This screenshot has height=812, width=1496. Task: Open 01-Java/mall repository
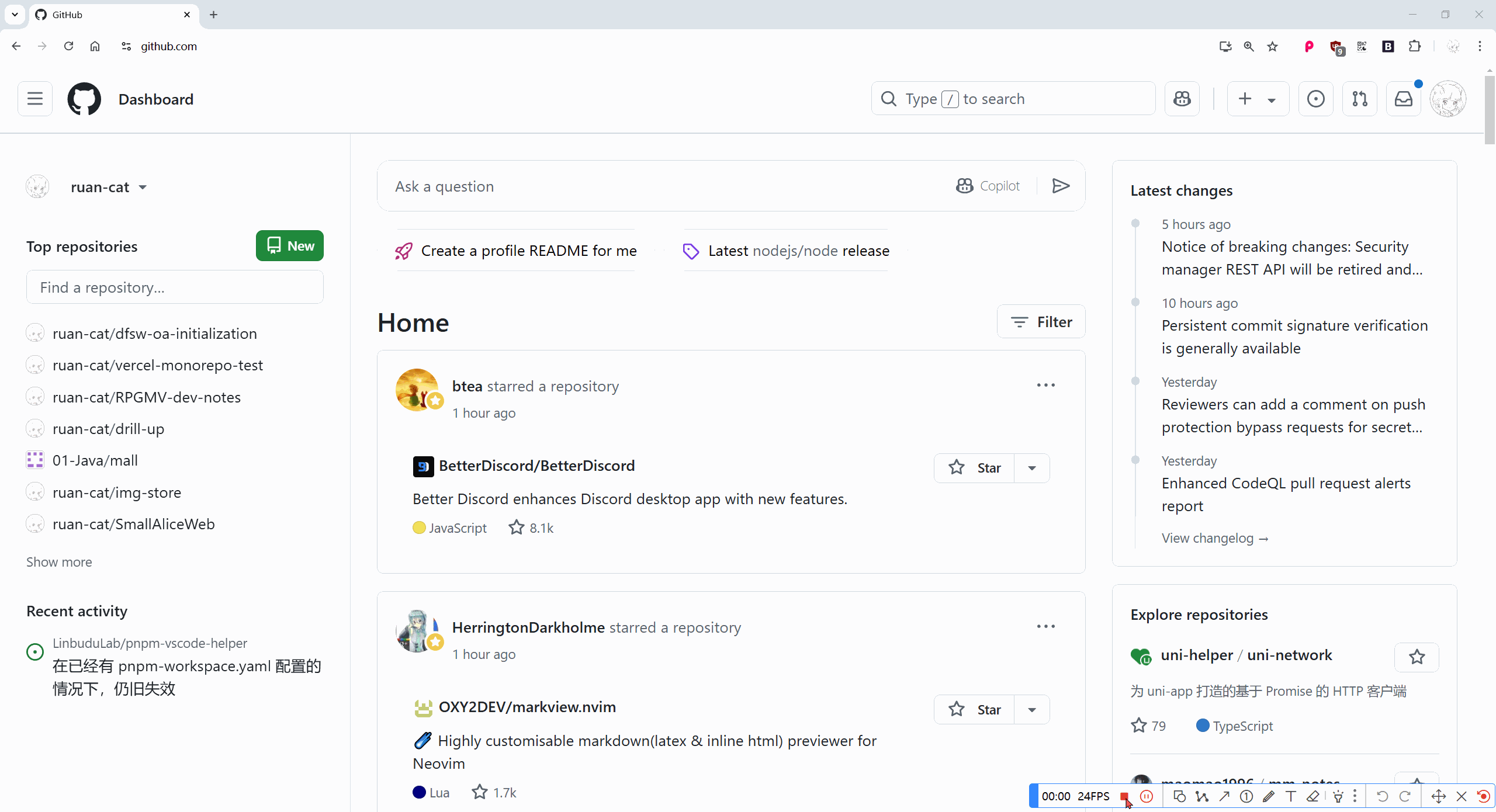click(95, 460)
